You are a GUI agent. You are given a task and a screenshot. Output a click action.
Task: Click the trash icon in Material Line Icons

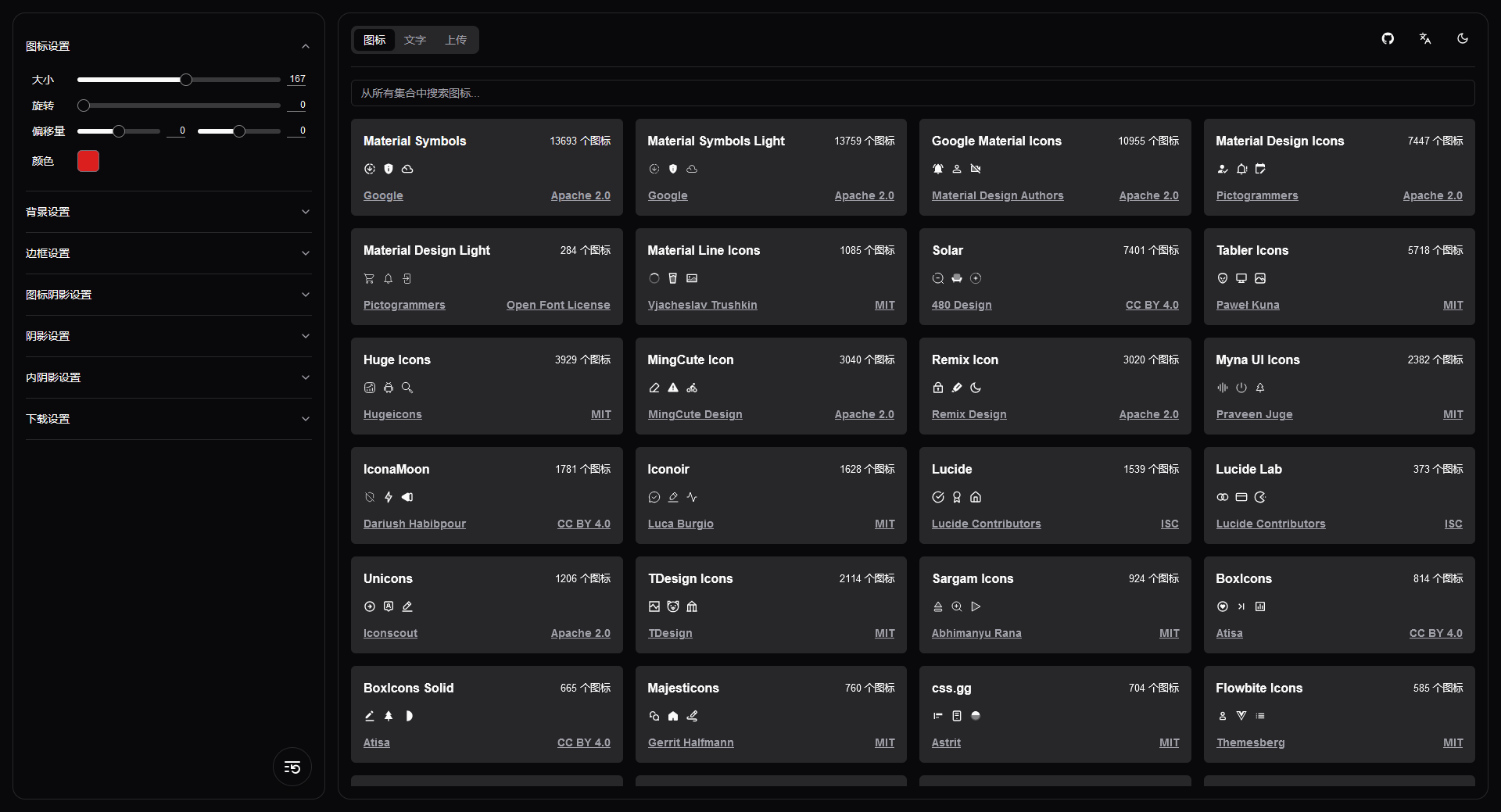(673, 278)
